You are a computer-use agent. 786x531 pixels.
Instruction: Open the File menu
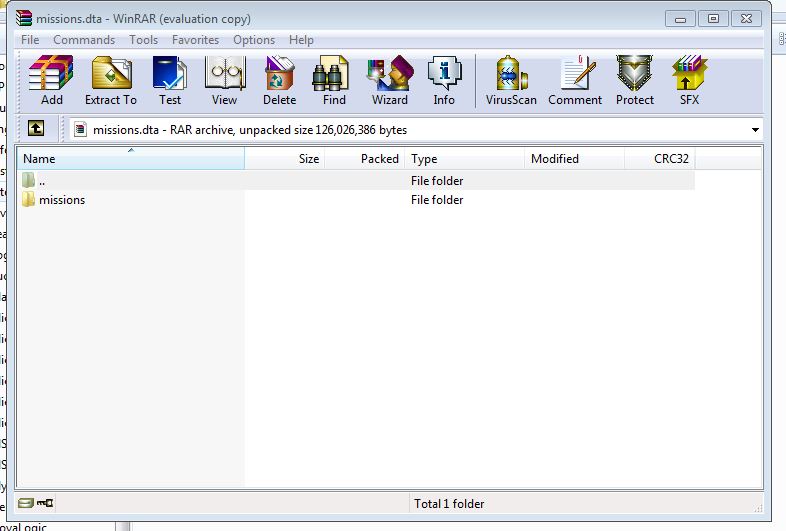click(30, 40)
